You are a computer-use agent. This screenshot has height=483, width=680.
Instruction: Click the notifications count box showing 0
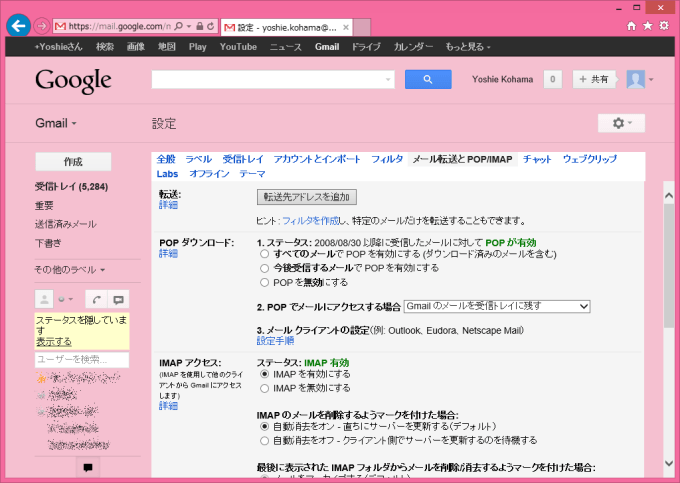click(552, 80)
